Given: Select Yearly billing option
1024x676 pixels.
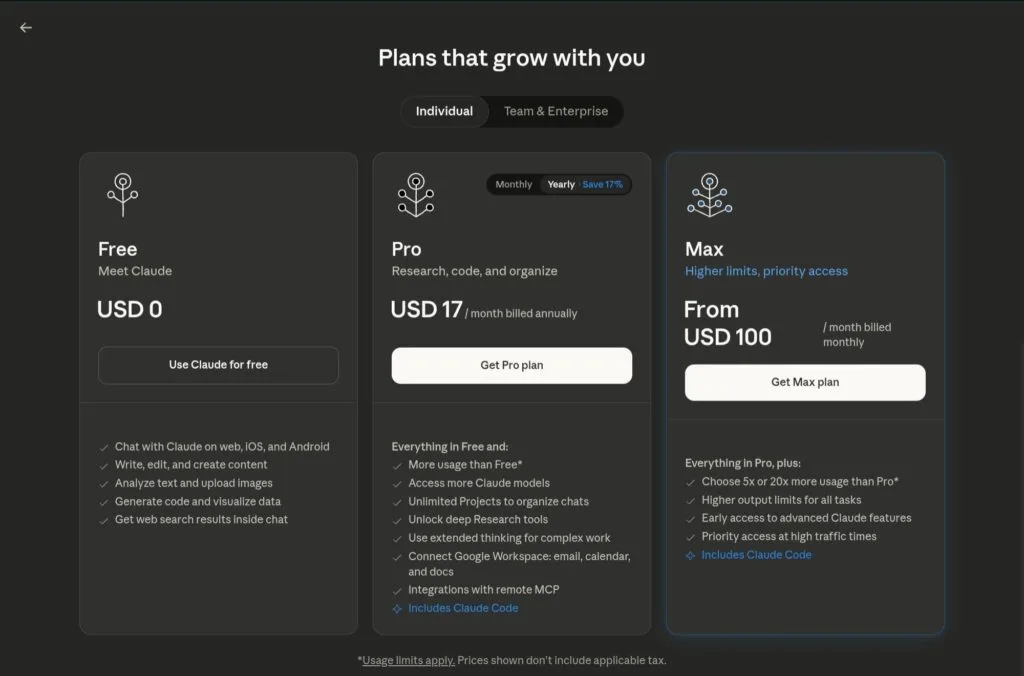Looking at the screenshot, I should click(x=561, y=184).
